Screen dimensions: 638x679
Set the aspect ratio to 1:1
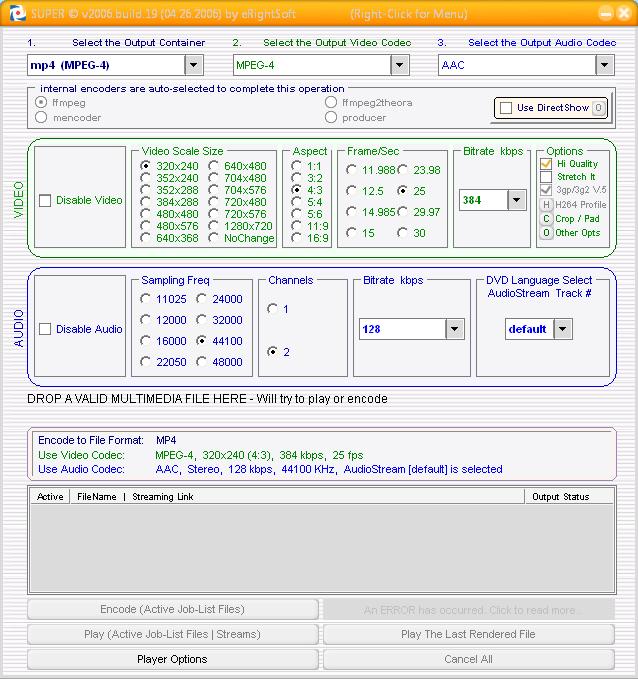tap(297, 166)
